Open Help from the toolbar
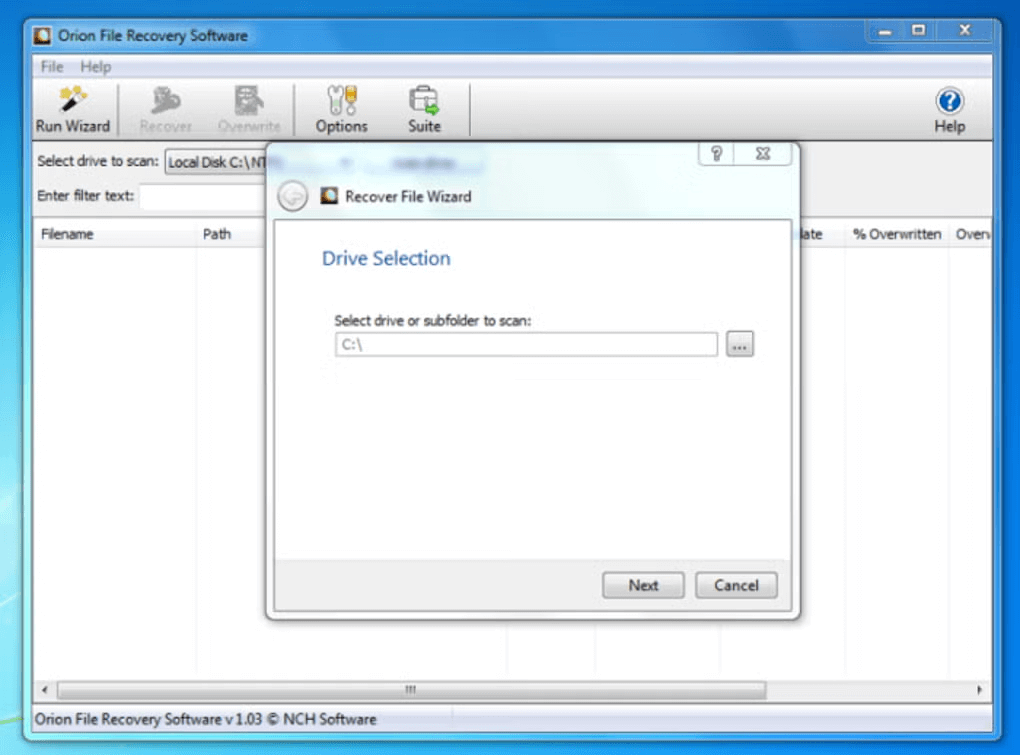 click(x=949, y=109)
